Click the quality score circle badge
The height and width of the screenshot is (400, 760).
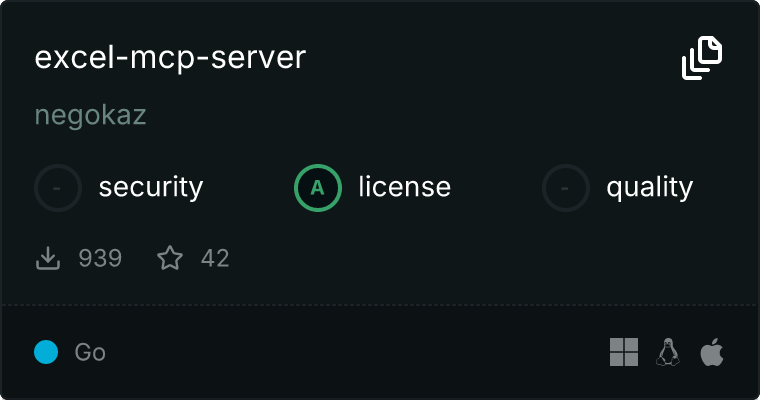click(566, 187)
